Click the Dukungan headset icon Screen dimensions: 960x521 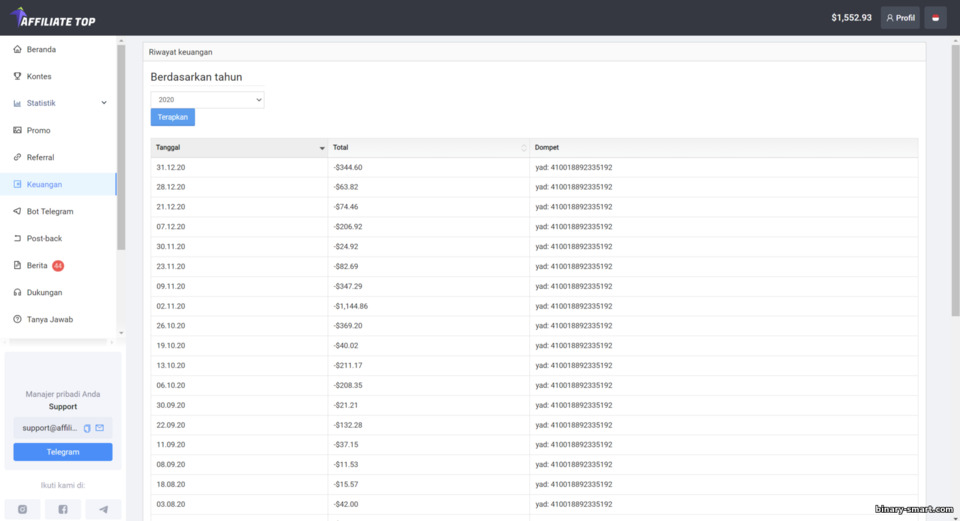click(17, 292)
